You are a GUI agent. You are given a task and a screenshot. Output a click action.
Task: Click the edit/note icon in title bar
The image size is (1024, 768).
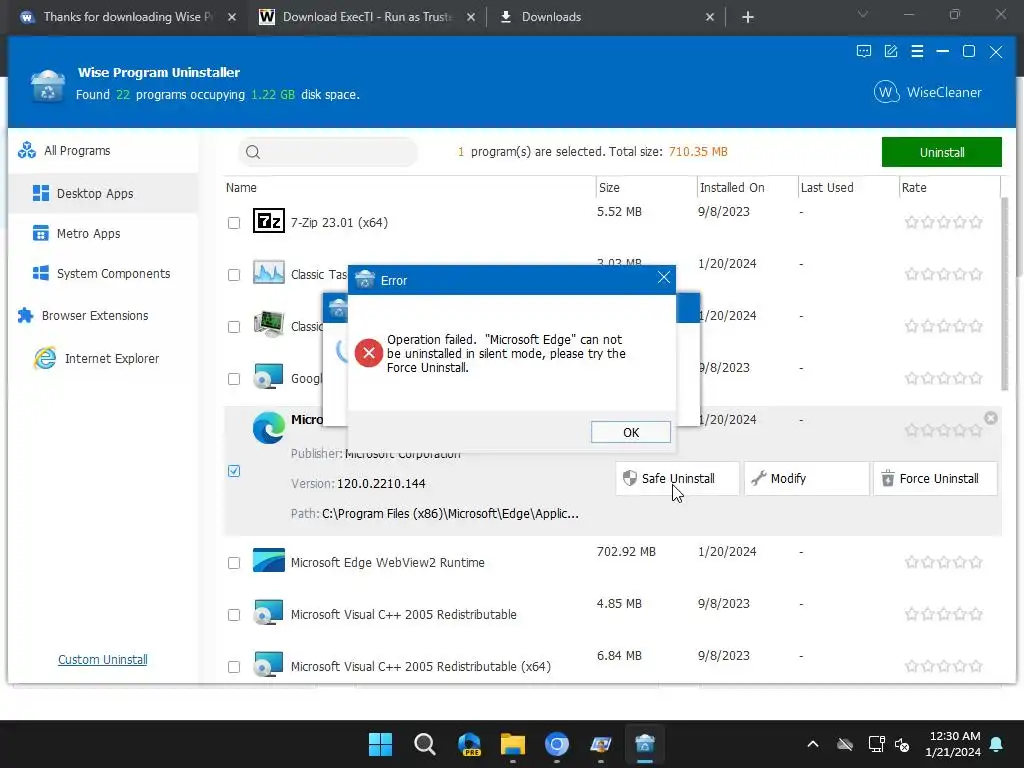click(x=890, y=52)
